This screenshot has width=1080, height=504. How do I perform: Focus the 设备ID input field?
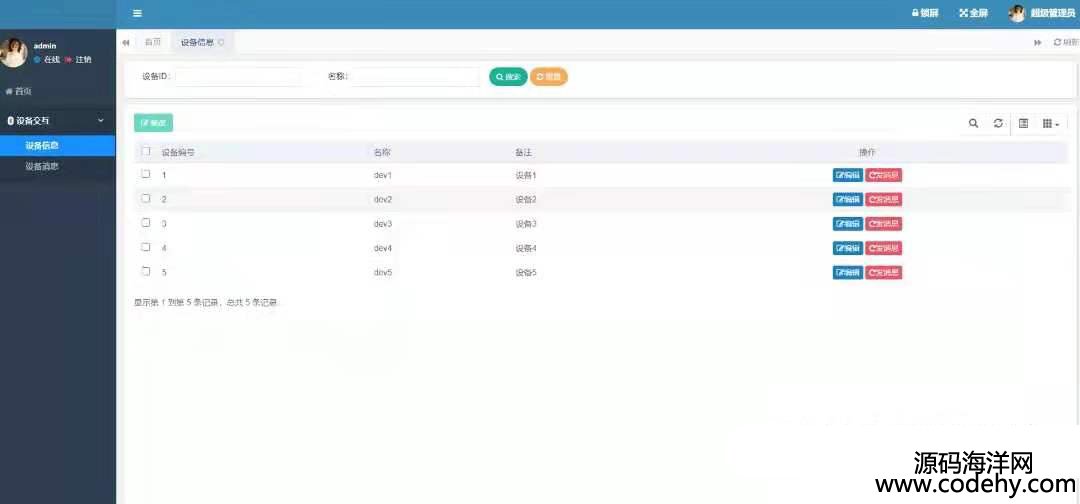click(237, 77)
